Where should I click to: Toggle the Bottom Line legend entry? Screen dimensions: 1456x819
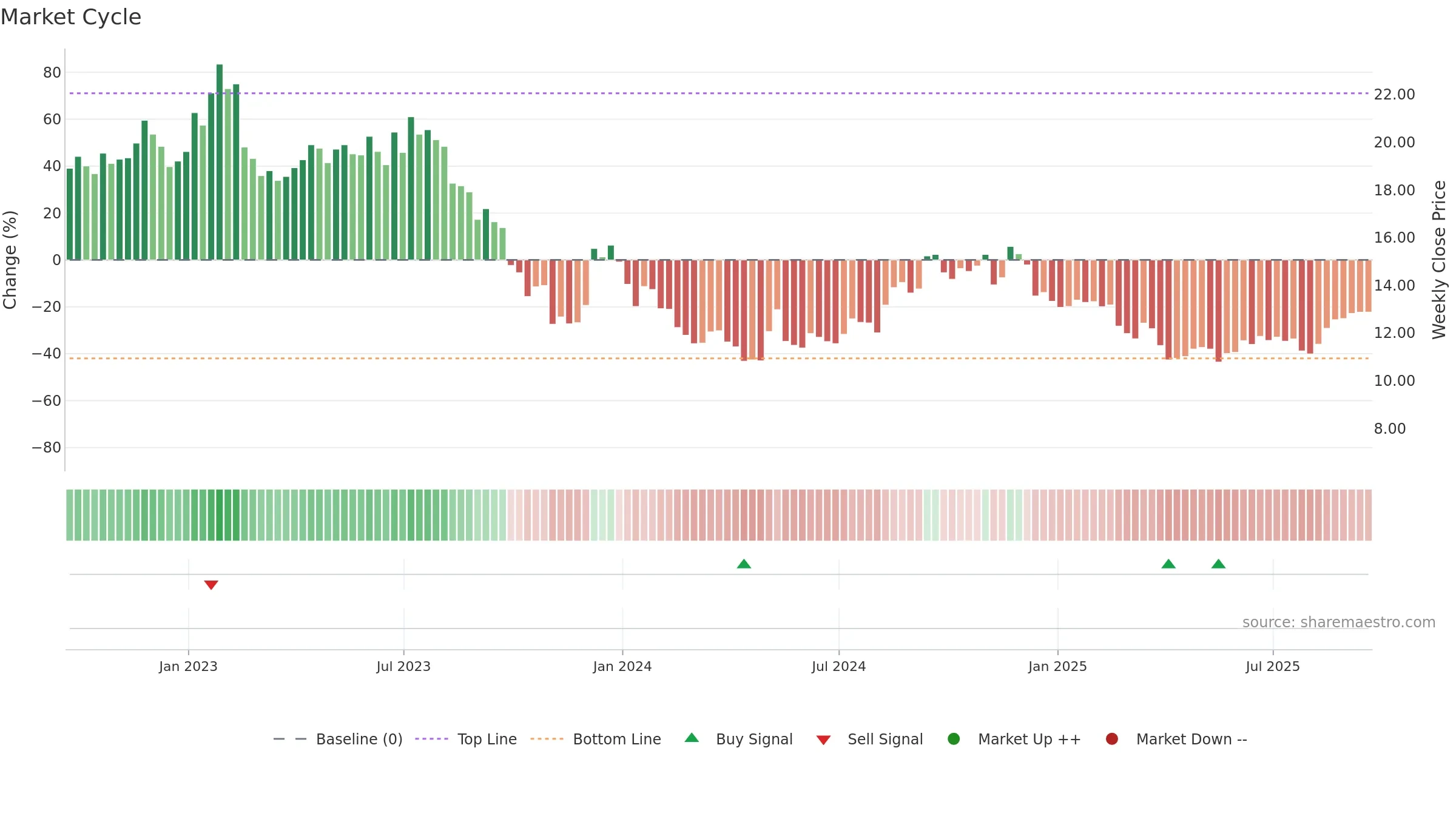point(596,739)
